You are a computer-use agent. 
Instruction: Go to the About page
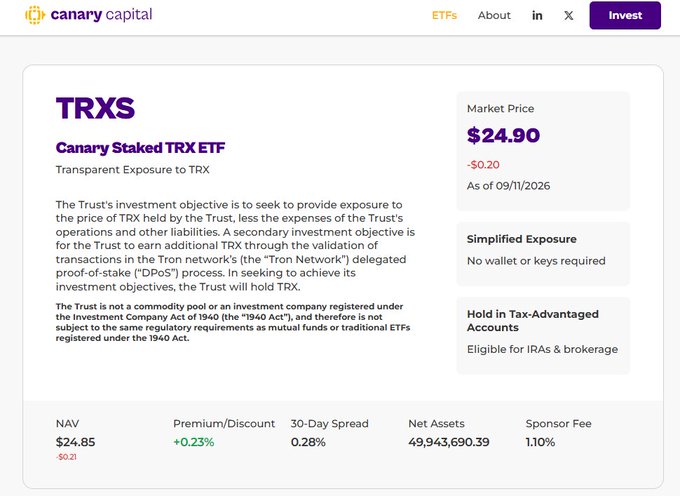coord(494,16)
